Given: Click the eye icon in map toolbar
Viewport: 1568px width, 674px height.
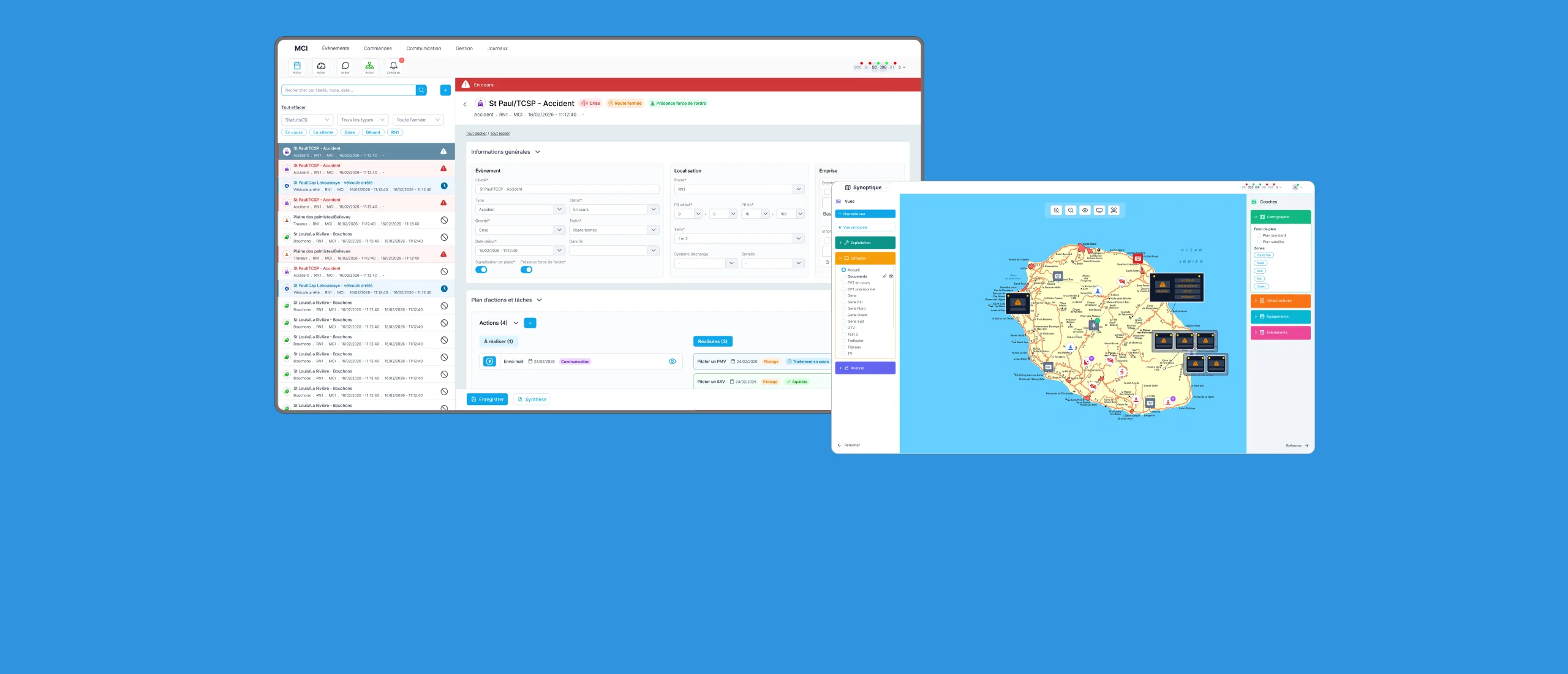Looking at the screenshot, I should [1085, 210].
